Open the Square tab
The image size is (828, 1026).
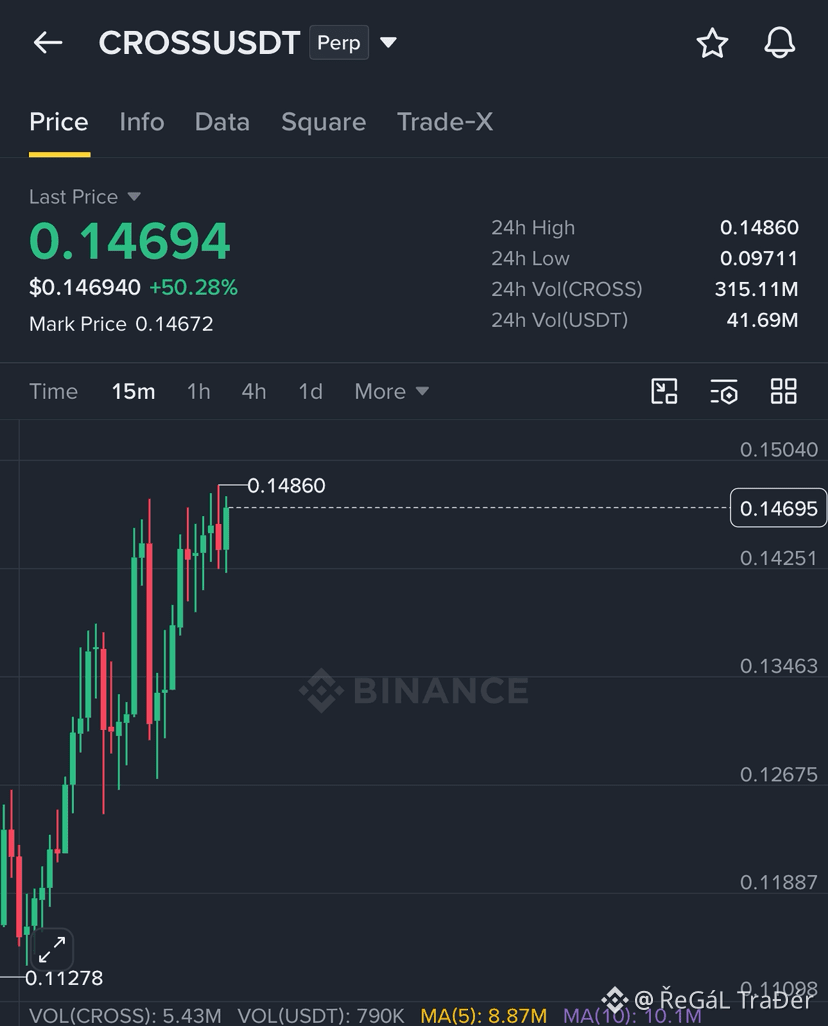323,122
